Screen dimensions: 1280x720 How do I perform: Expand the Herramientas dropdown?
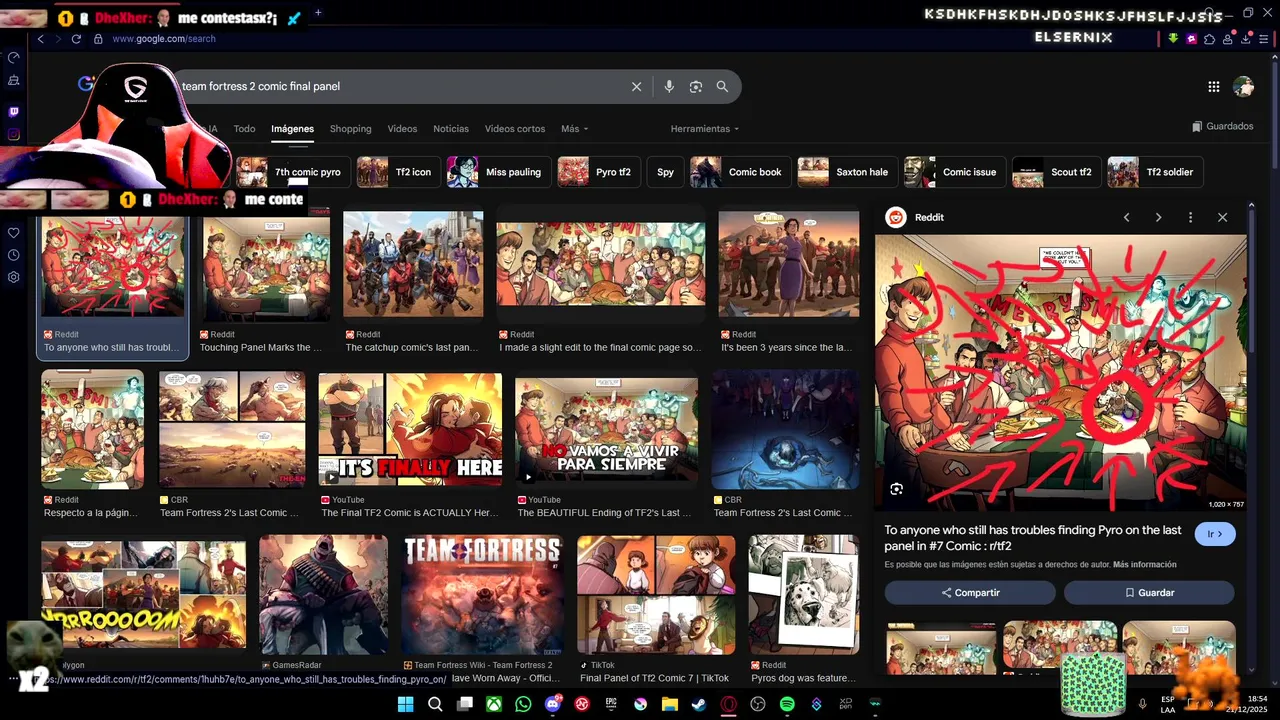click(x=705, y=129)
